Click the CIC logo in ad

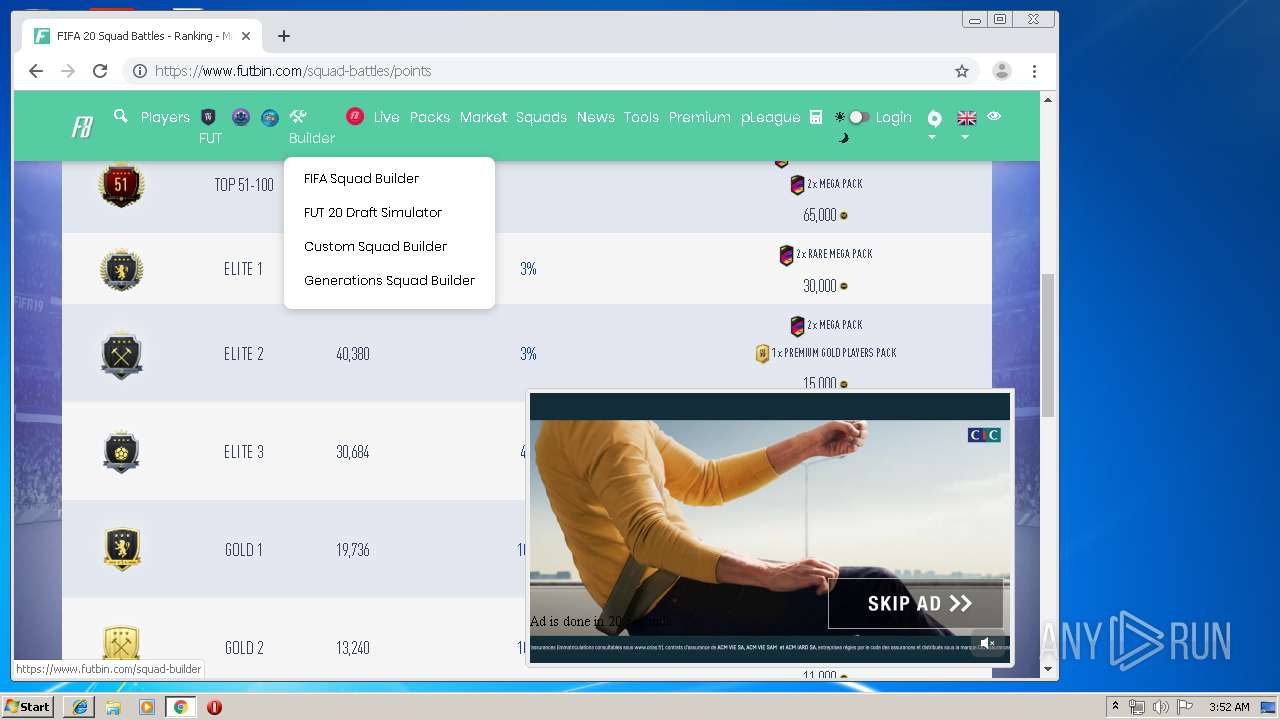984,435
